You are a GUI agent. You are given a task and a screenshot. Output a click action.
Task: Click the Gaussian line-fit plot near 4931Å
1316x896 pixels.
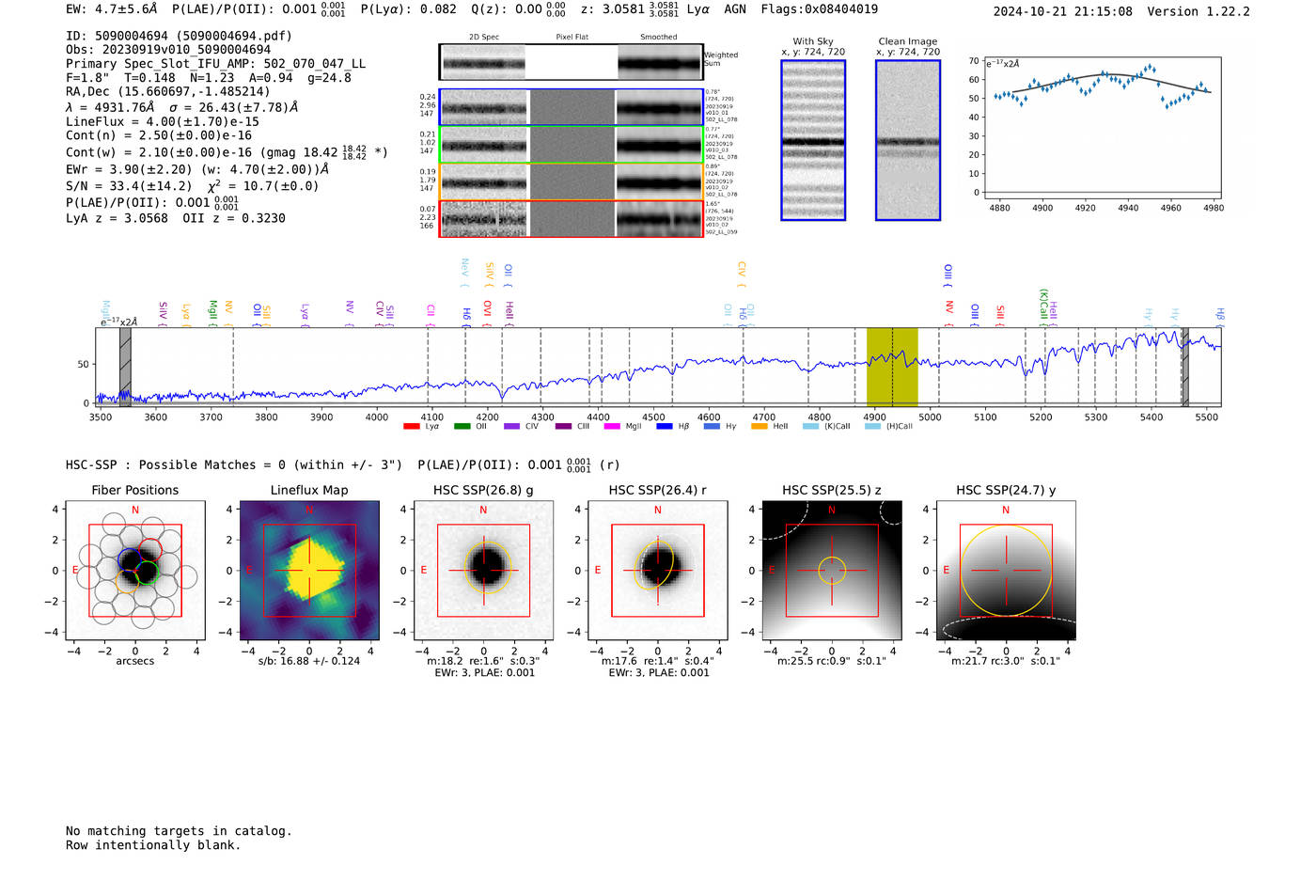(1102, 128)
